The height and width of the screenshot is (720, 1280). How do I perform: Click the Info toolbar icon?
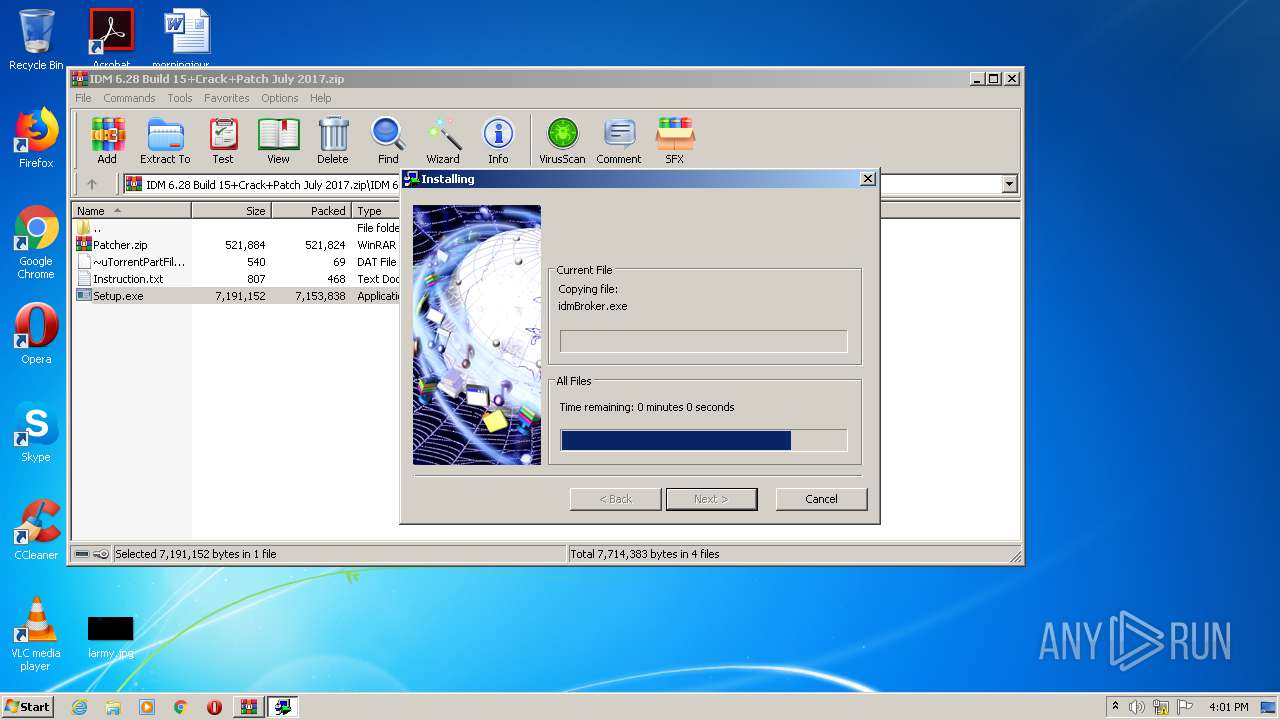[498, 140]
